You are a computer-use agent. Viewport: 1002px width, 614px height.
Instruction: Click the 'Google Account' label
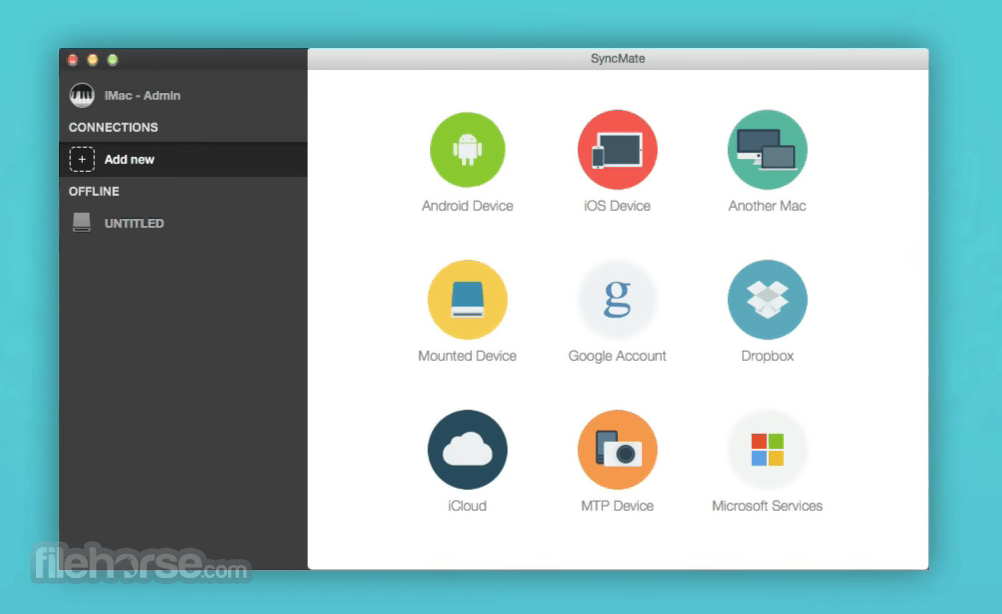617,356
